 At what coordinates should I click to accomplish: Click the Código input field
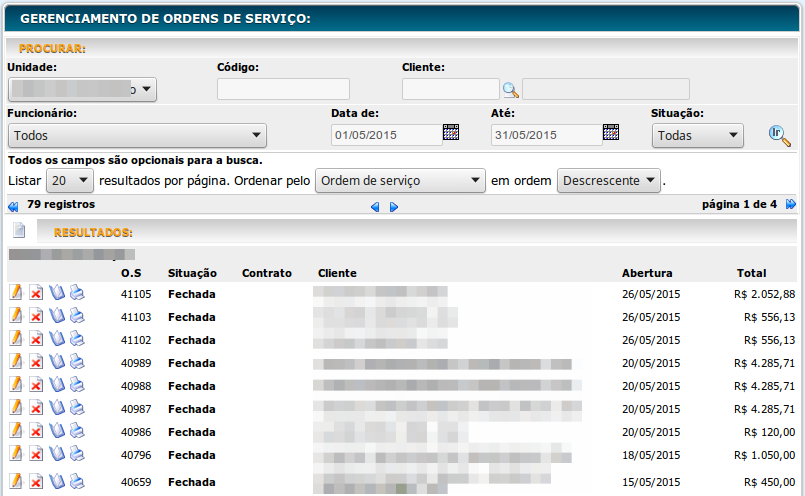click(x=283, y=89)
